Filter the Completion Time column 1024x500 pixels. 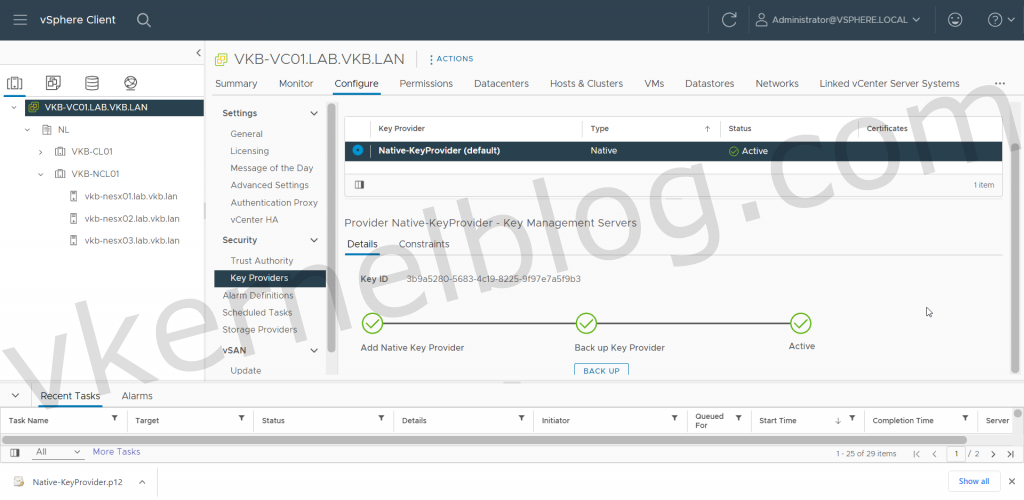click(x=965, y=418)
